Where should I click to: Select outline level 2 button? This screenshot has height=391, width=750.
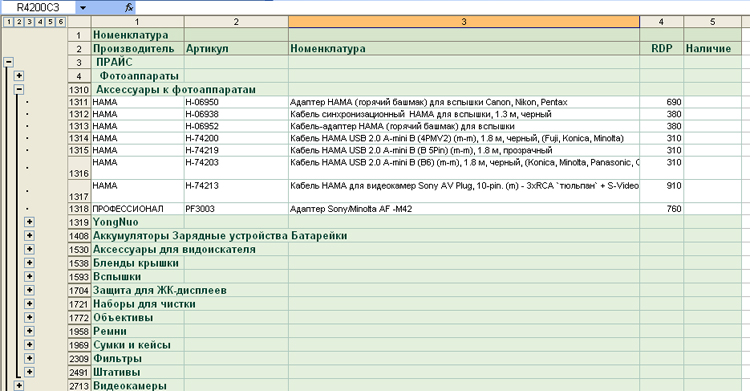pos(19,22)
